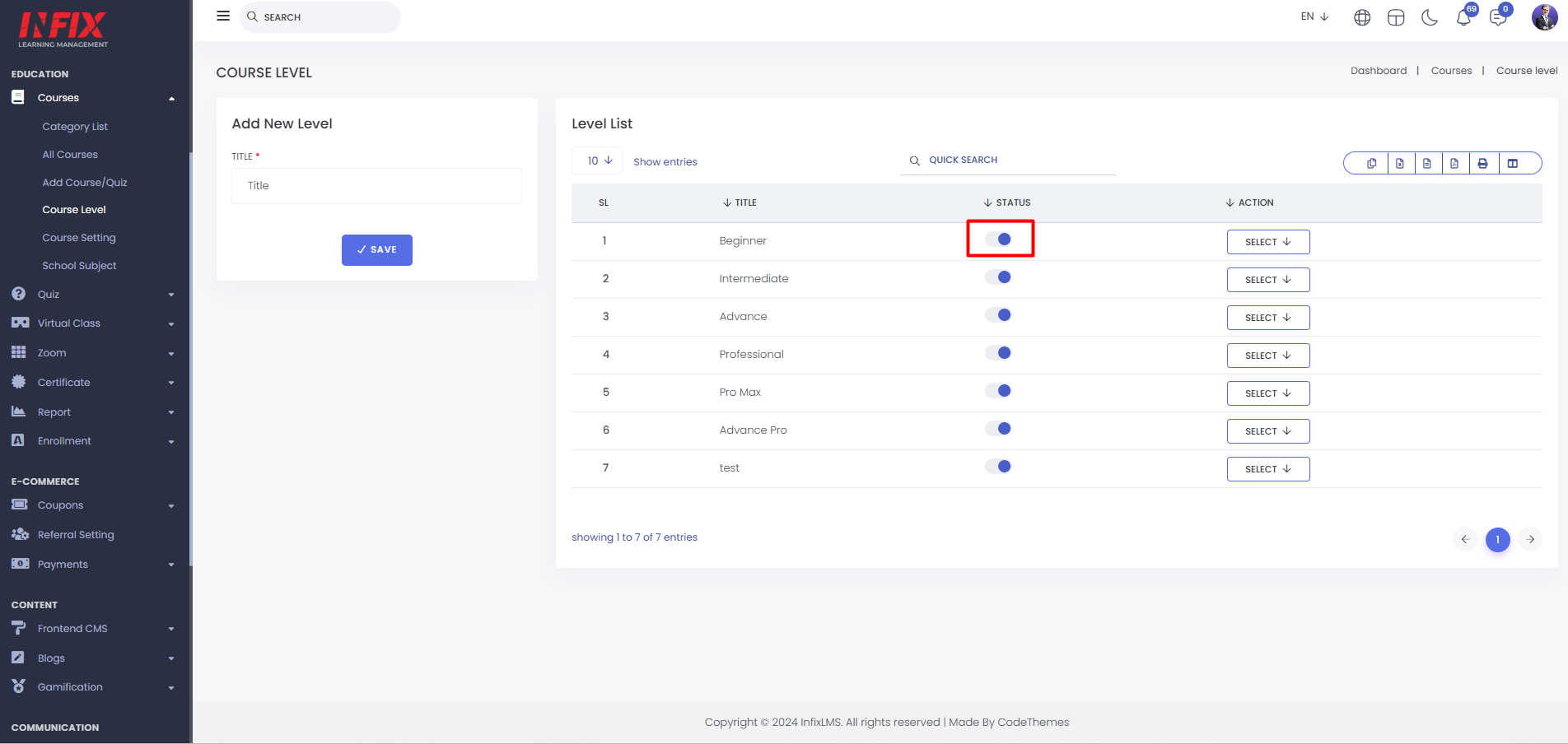Click the Save button
1568x744 pixels.
377,249
